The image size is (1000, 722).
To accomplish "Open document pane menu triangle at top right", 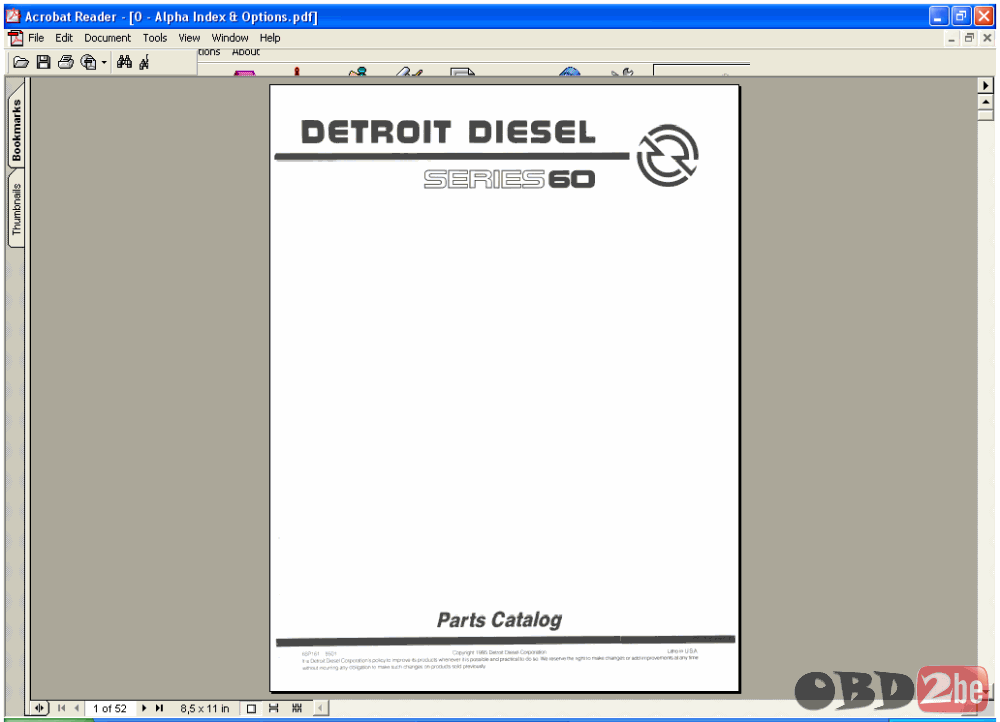I will (x=985, y=85).
